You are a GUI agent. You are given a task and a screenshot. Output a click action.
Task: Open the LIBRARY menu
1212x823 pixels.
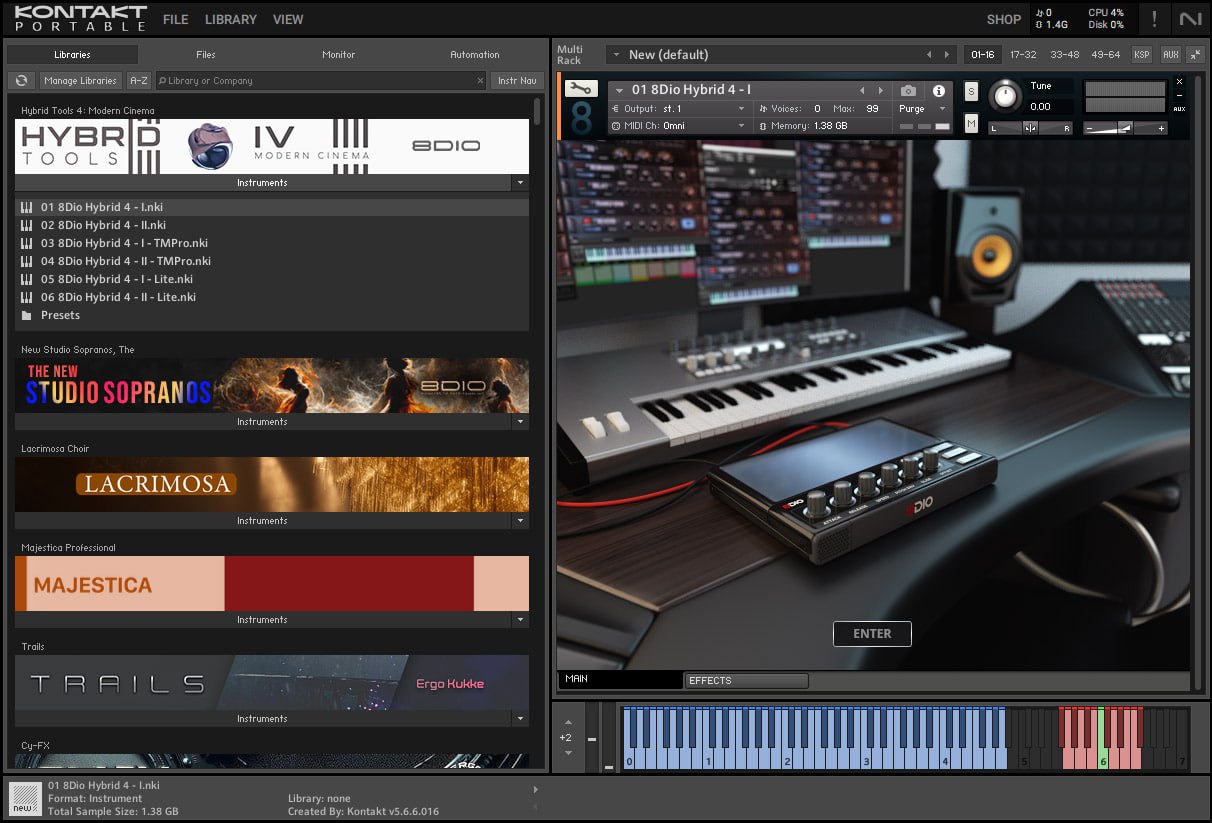pos(231,19)
